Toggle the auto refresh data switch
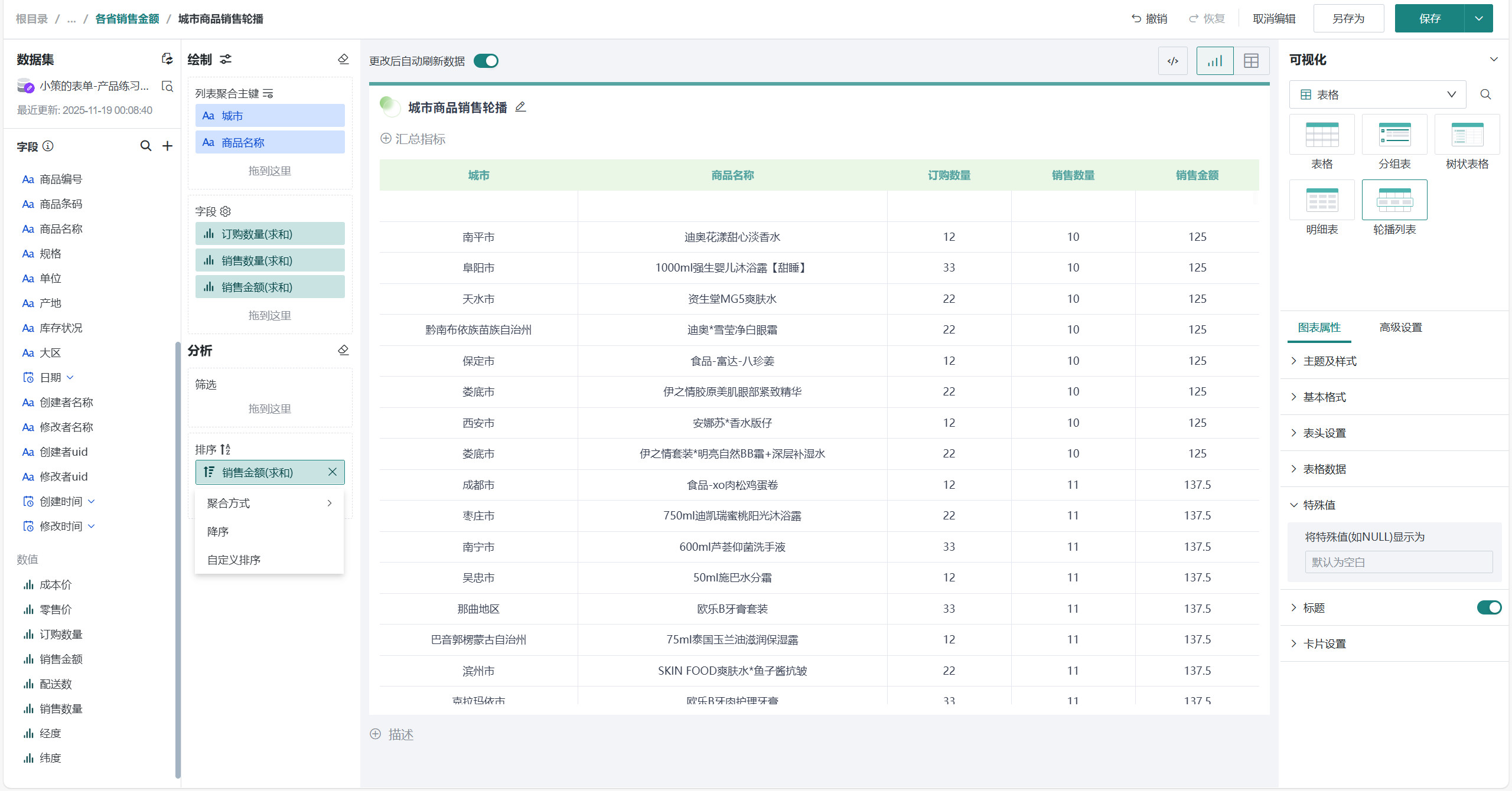Screen dimensions: 1512x791 tap(486, 61)
